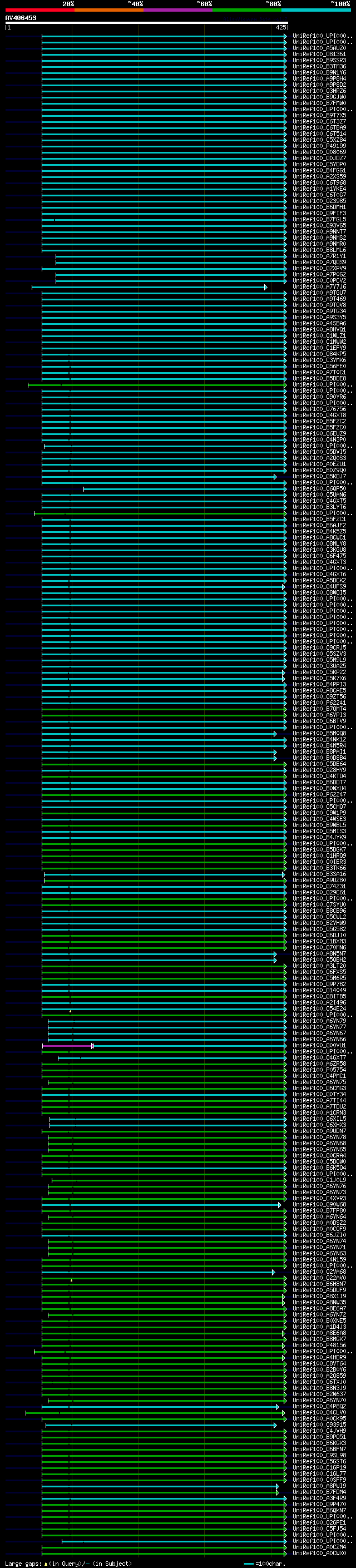Select label UniRef100_A8N5N7

[319, 953]
